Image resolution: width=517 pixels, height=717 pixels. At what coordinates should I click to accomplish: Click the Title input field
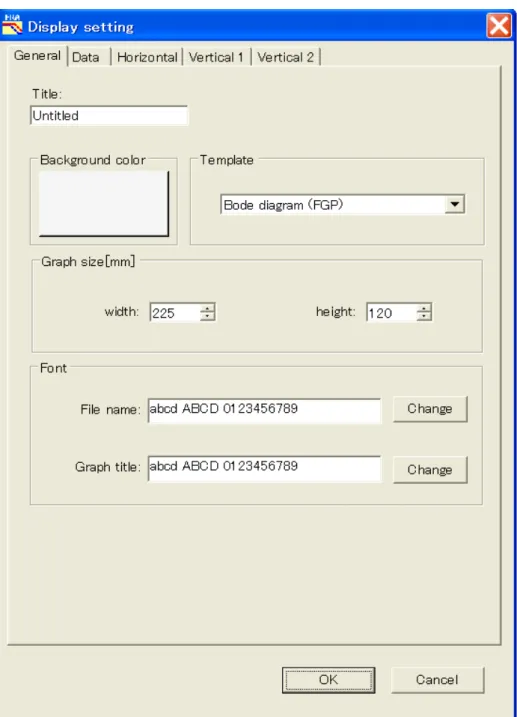109,116
